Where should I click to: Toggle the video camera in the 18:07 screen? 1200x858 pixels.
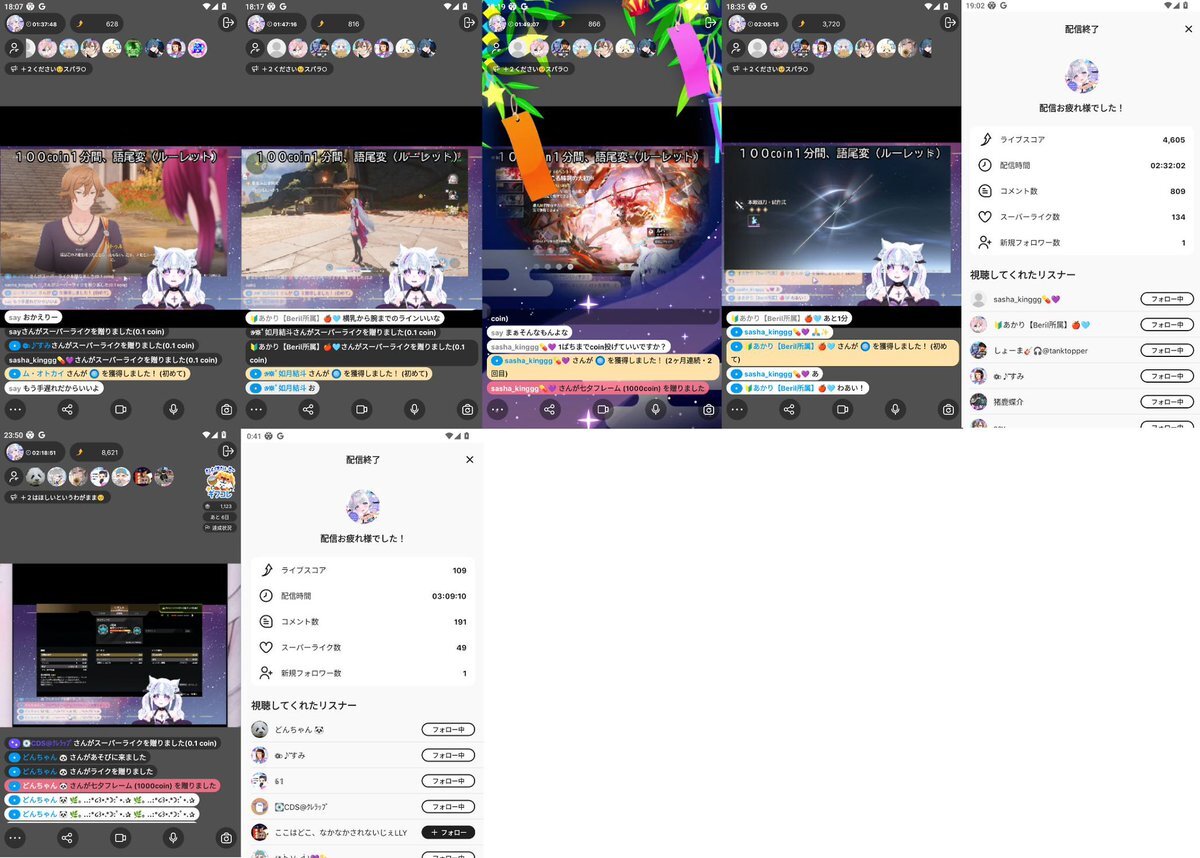[x=120, y=409]
